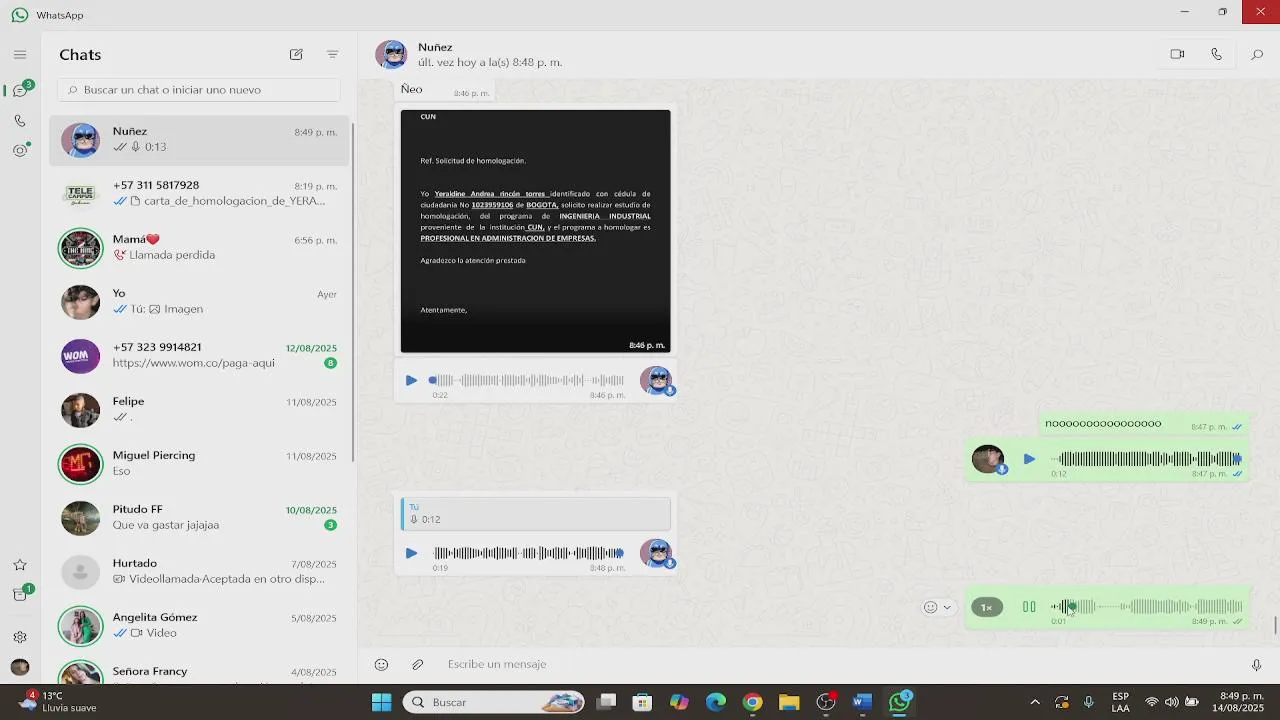Open Word from the taskbar
Image resolution: width=1280 pixels, height=720 pixels.
click(x=862, y=702)
